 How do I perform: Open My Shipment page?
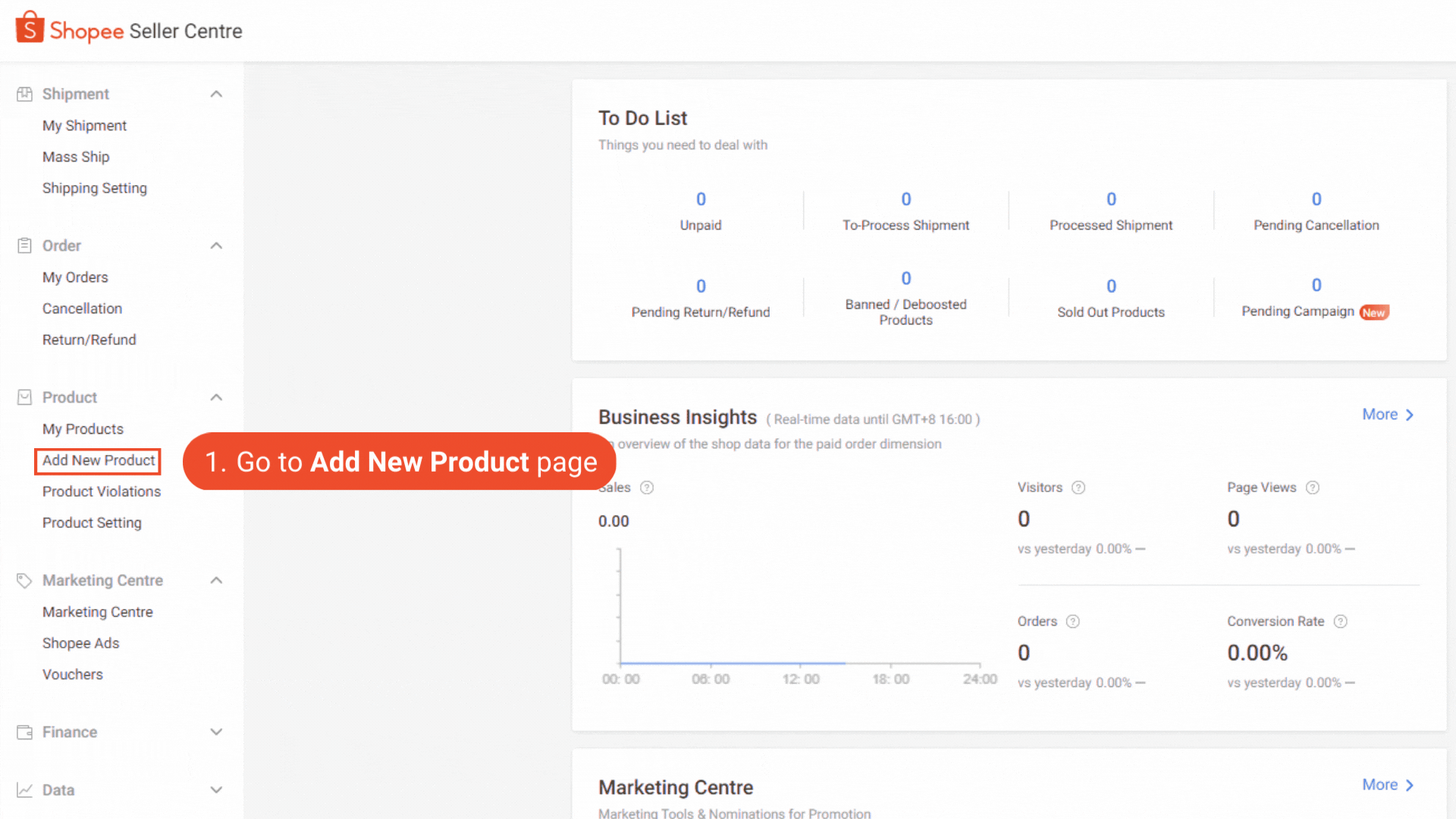[84, 125]
